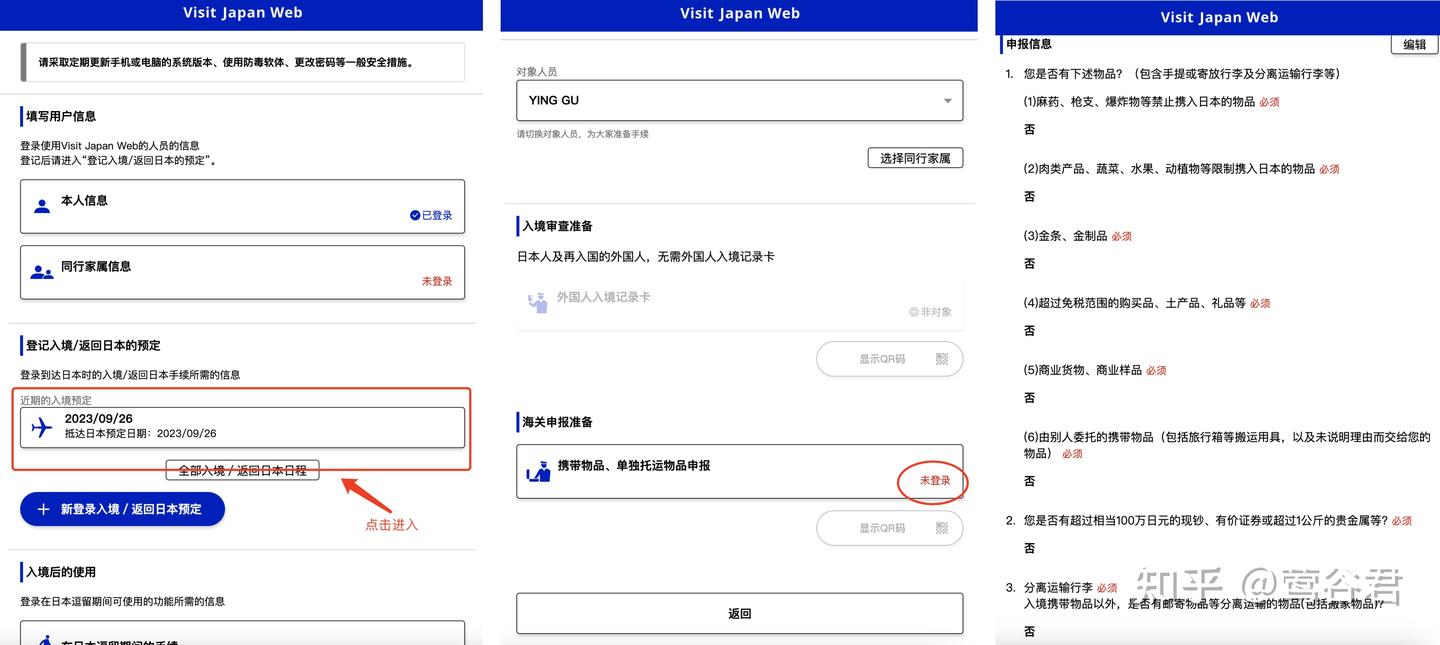Click question (5)商业货物、商业样品 text

pos(1082,370)
